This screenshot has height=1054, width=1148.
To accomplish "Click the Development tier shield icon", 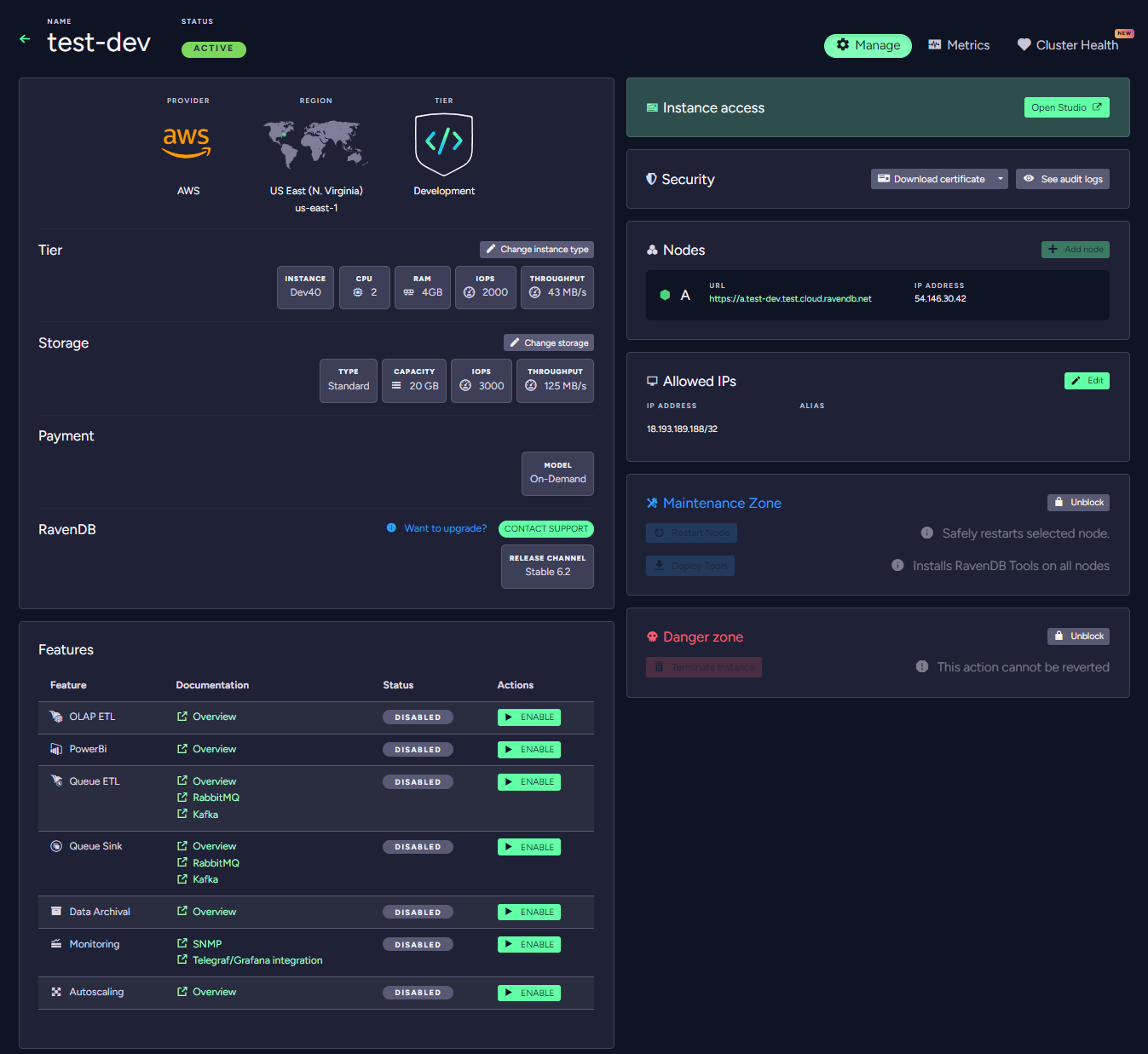I will point(444,144).
